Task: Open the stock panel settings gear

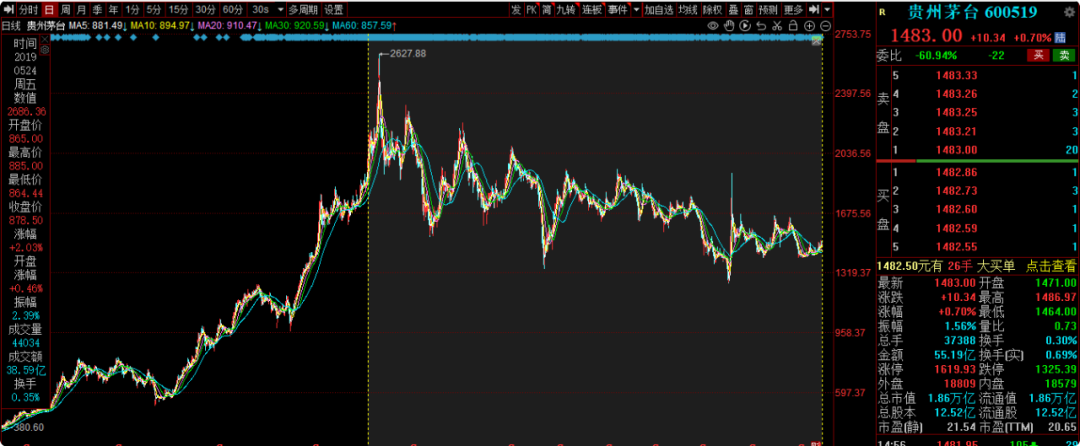Action: [x=1069, y=11]
